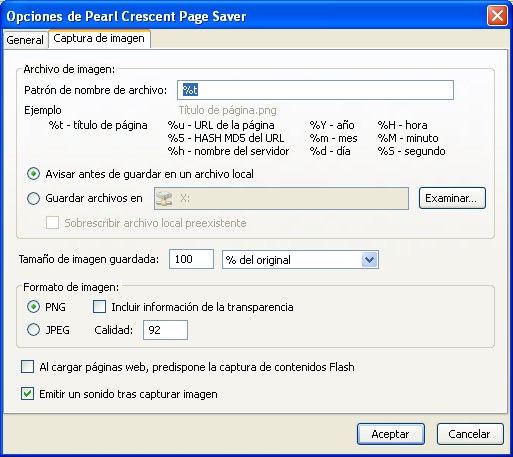The height and width of the screenshot is (457, 513).
Task: Click the '%5 - HASH MD5 del URL' text
Action: point(226,138)
